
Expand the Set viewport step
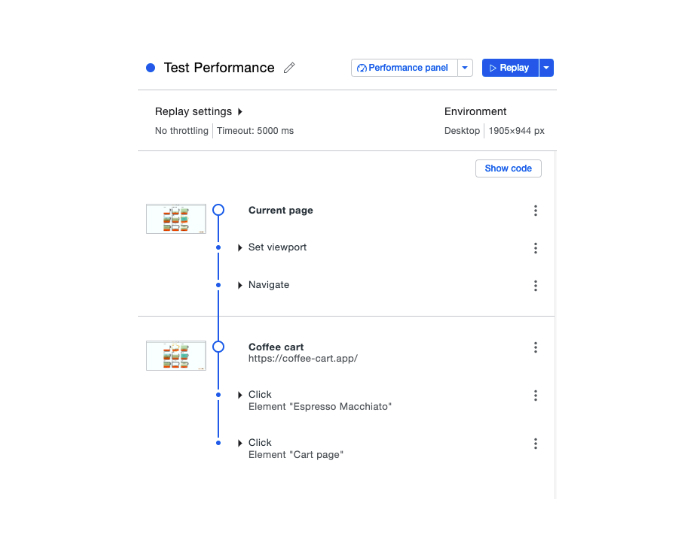pos(240,248)
